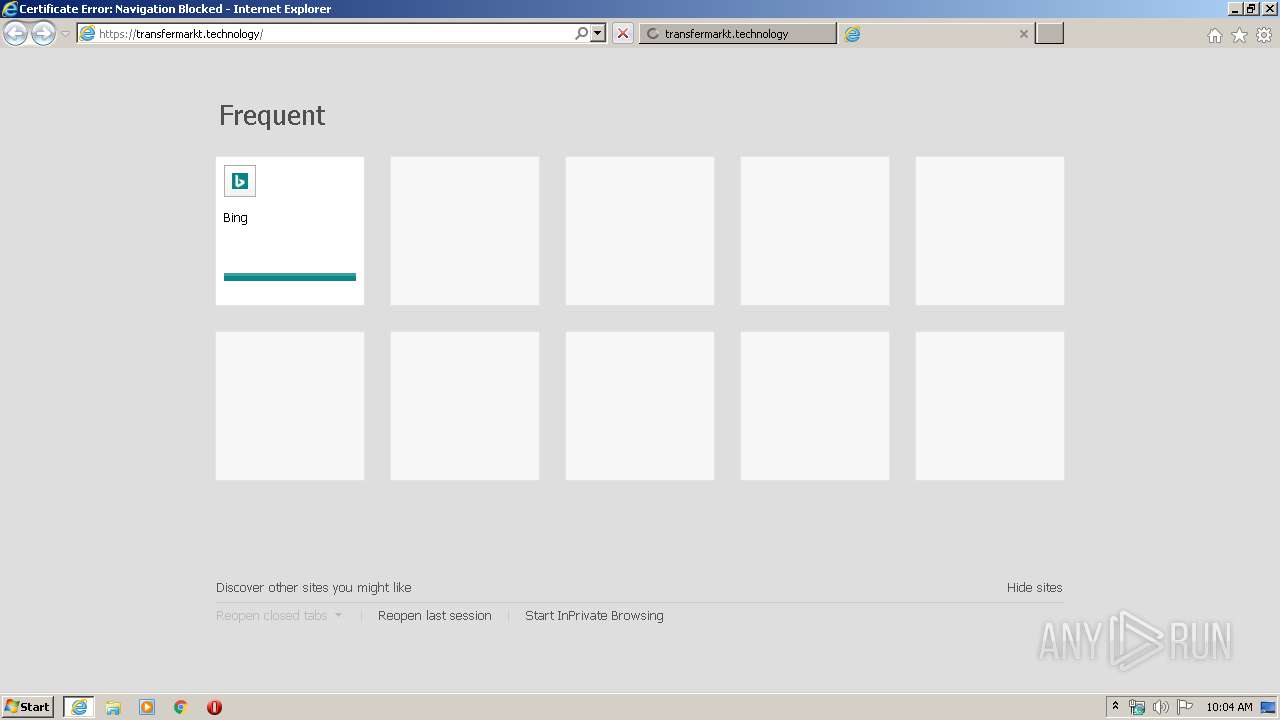
Task: Open the volume speaker tray icon
Action: (1161, 707)
